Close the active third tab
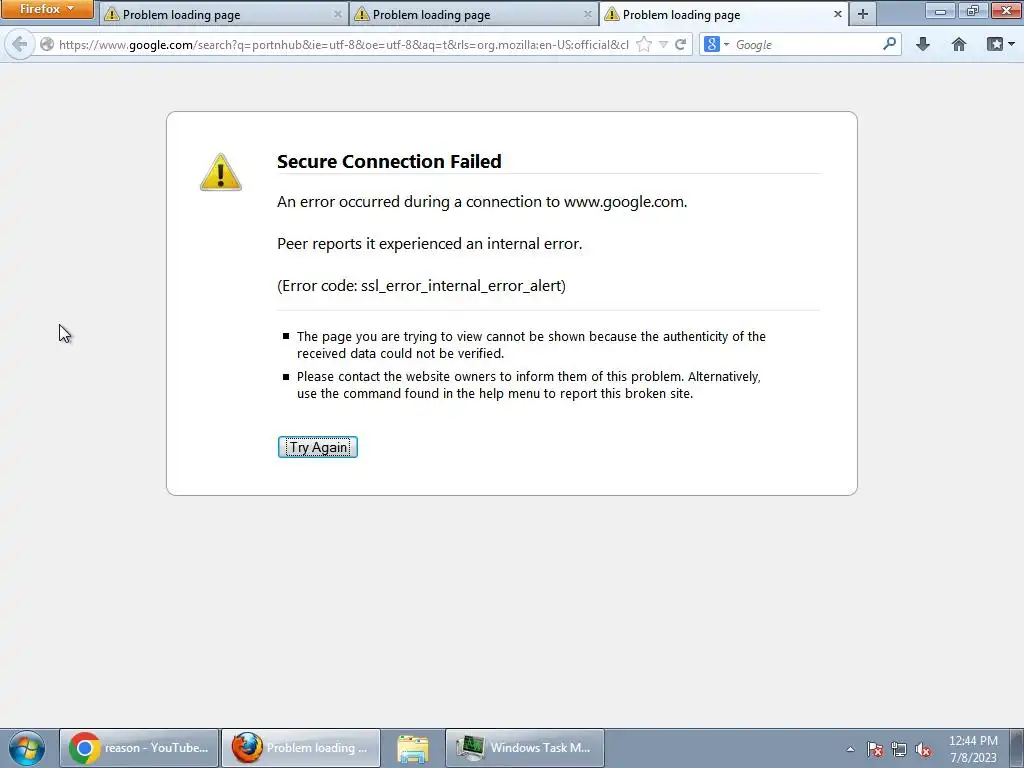The image size is (1024, 768). (x=837, y=14)
